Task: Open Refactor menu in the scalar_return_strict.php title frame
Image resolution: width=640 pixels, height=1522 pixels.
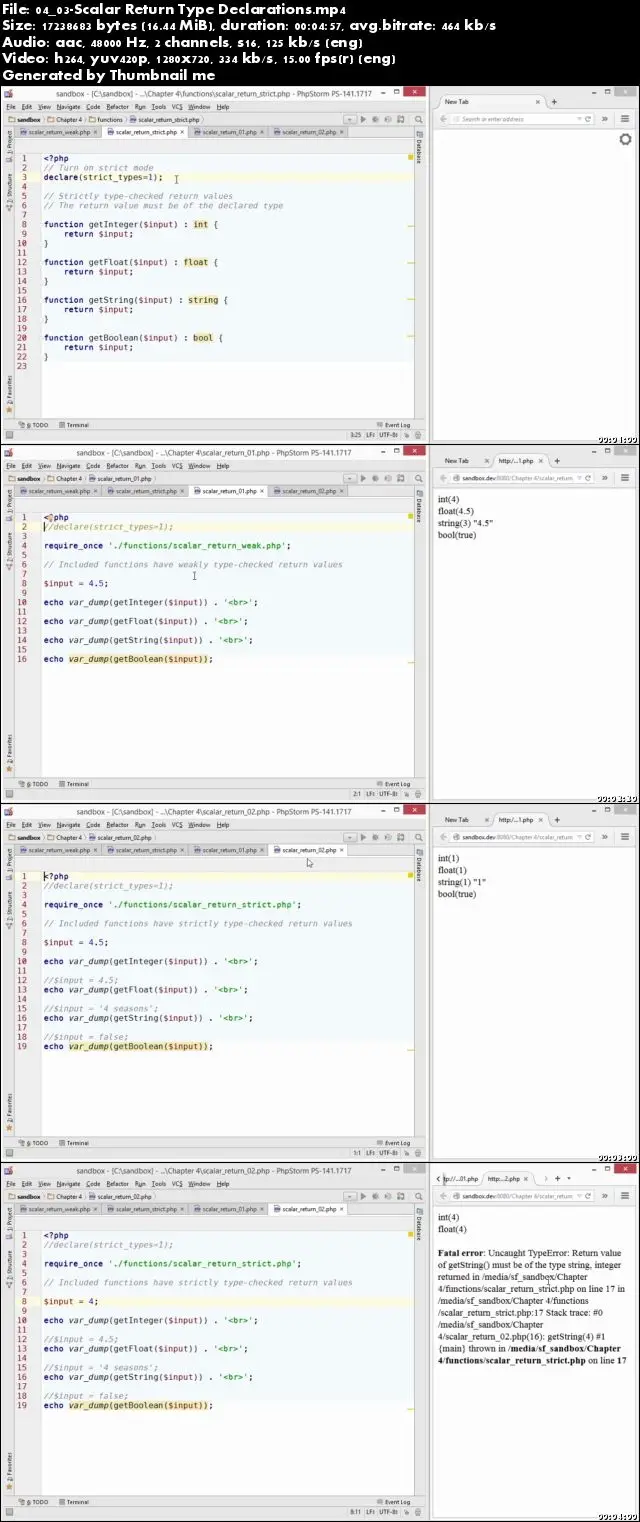Action: (118, 106)
